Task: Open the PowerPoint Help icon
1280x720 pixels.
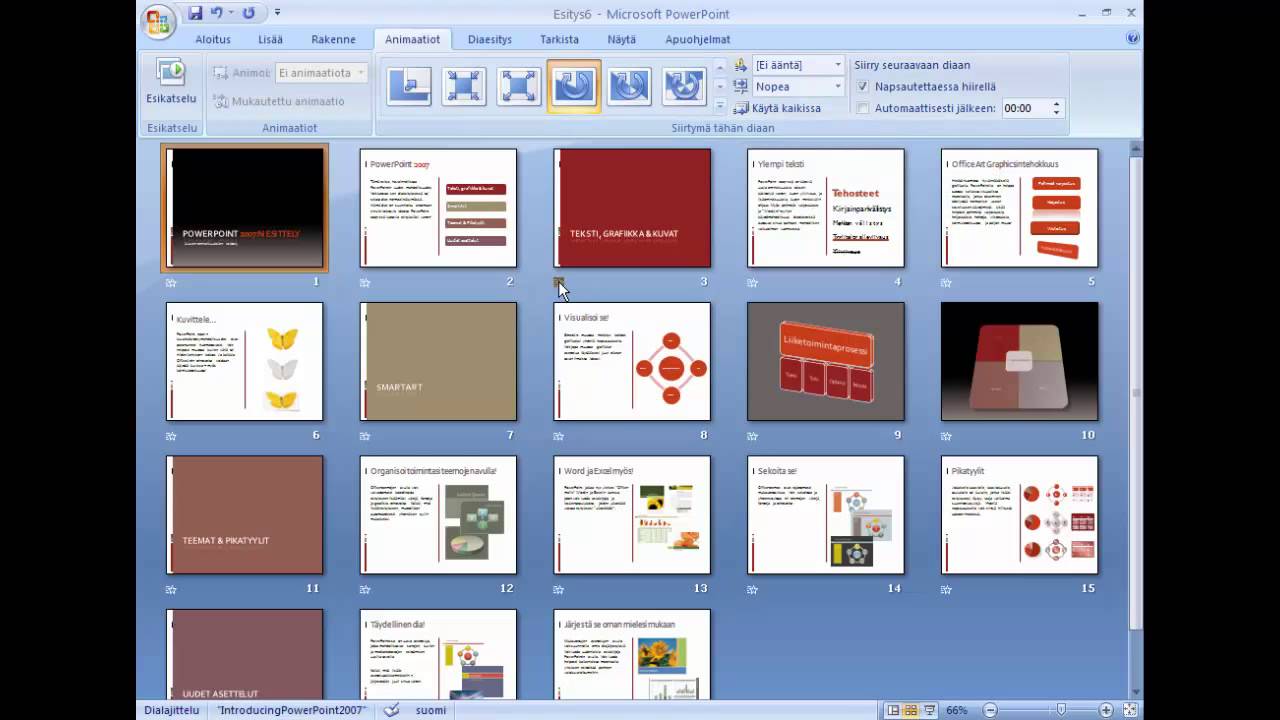Action: coord(1133,38)
